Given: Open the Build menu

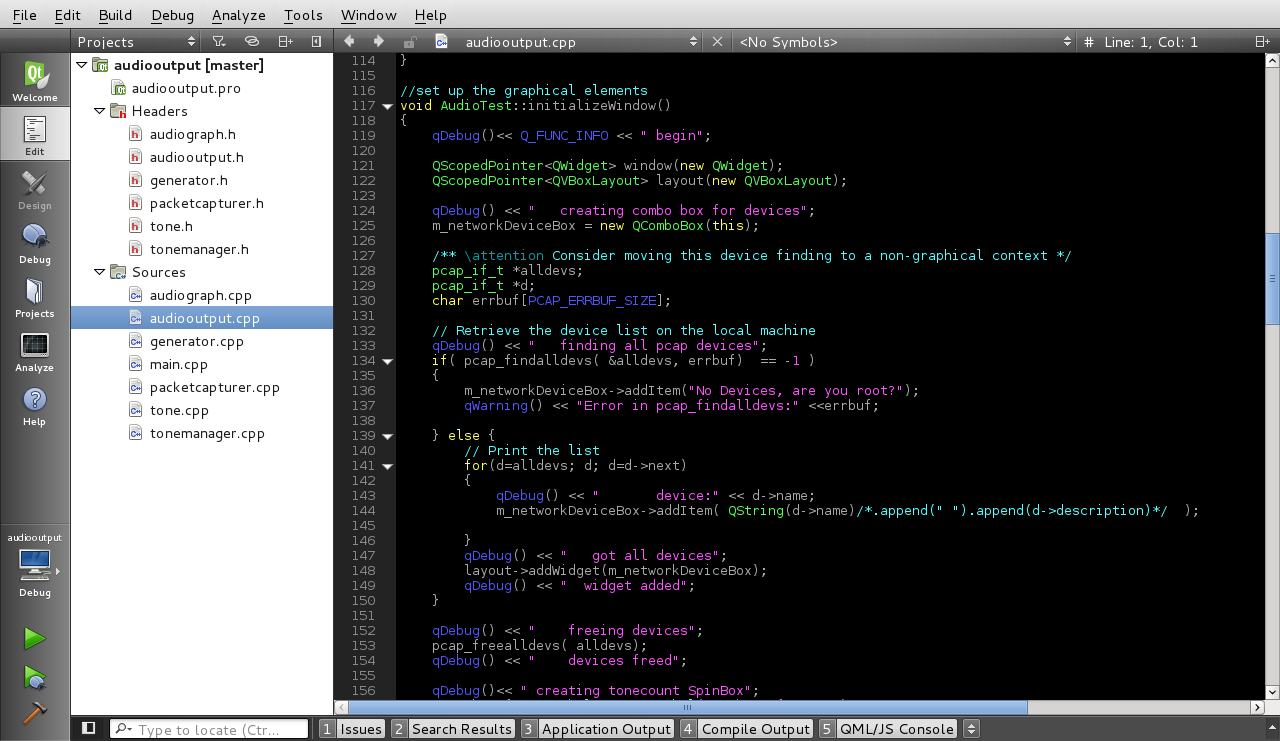Looking at the screenshot, I should 115,15.
